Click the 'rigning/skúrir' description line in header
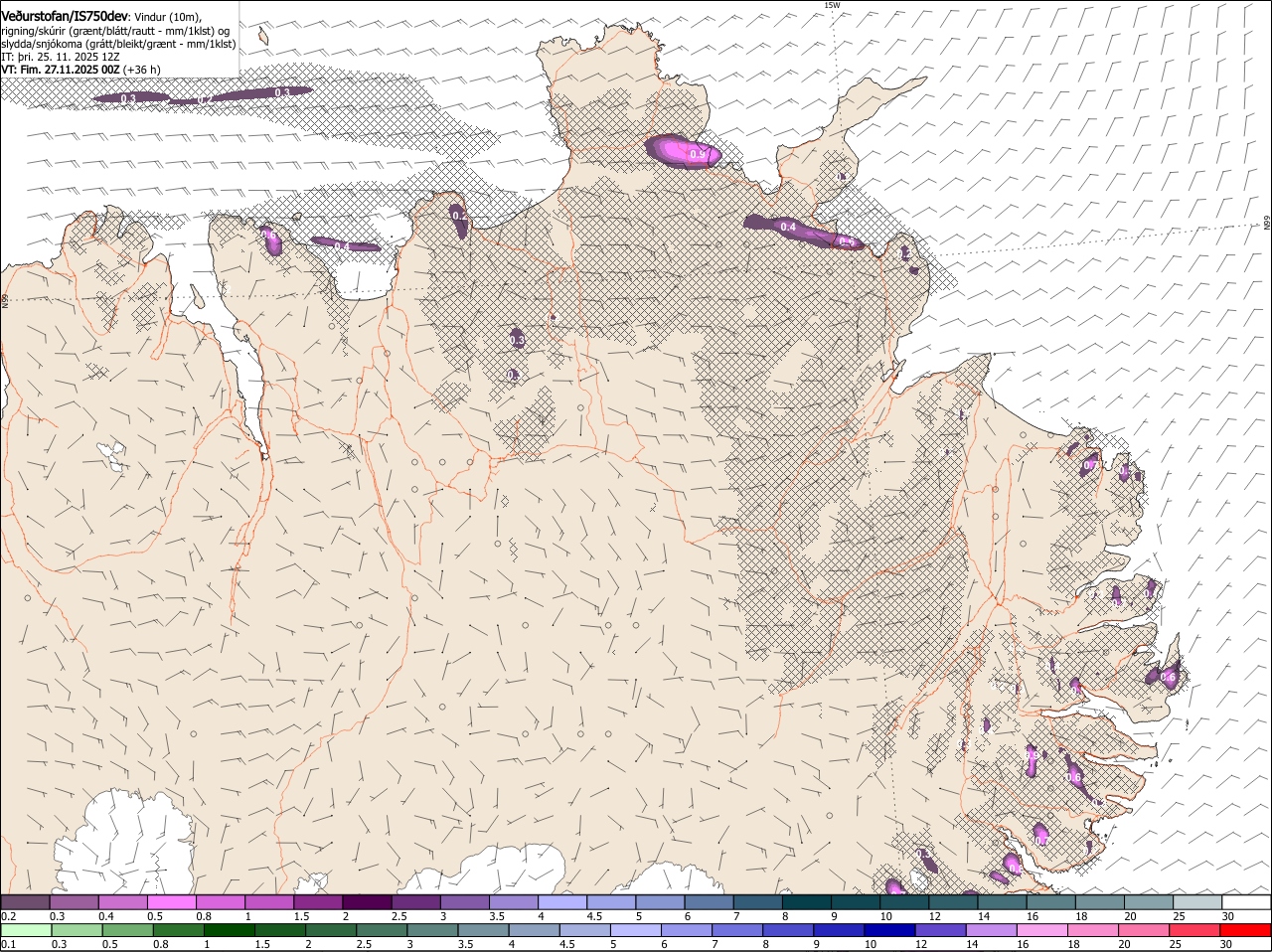The width and height of the screenshot is (1272, 952). point(114,31)
